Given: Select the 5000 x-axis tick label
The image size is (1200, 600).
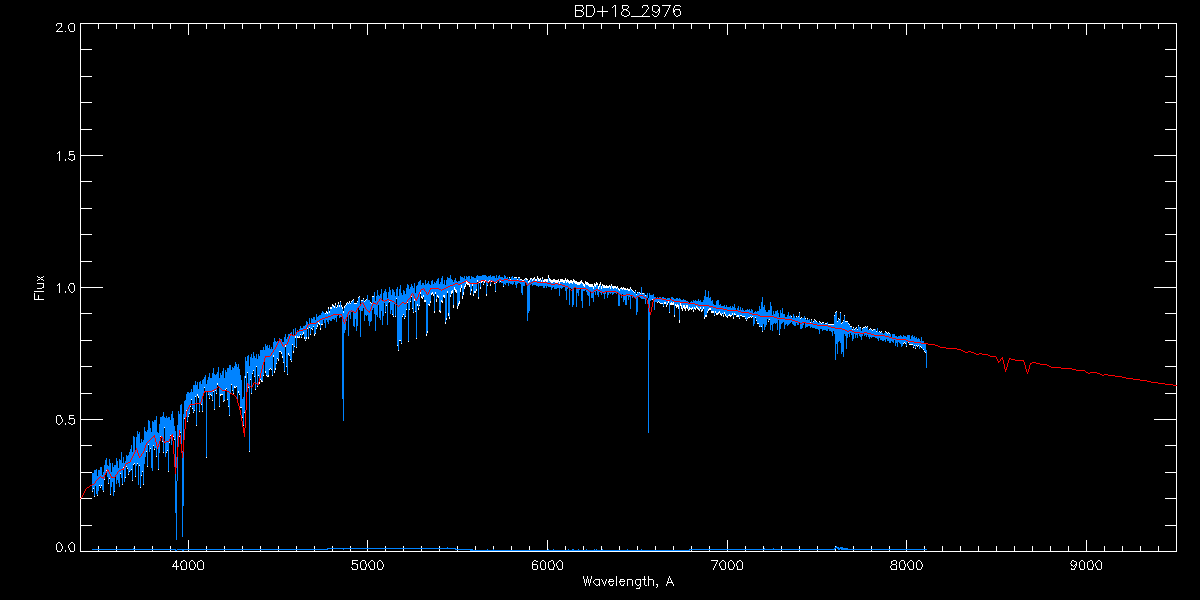Looking at the screenshot, I should [368, 565].
